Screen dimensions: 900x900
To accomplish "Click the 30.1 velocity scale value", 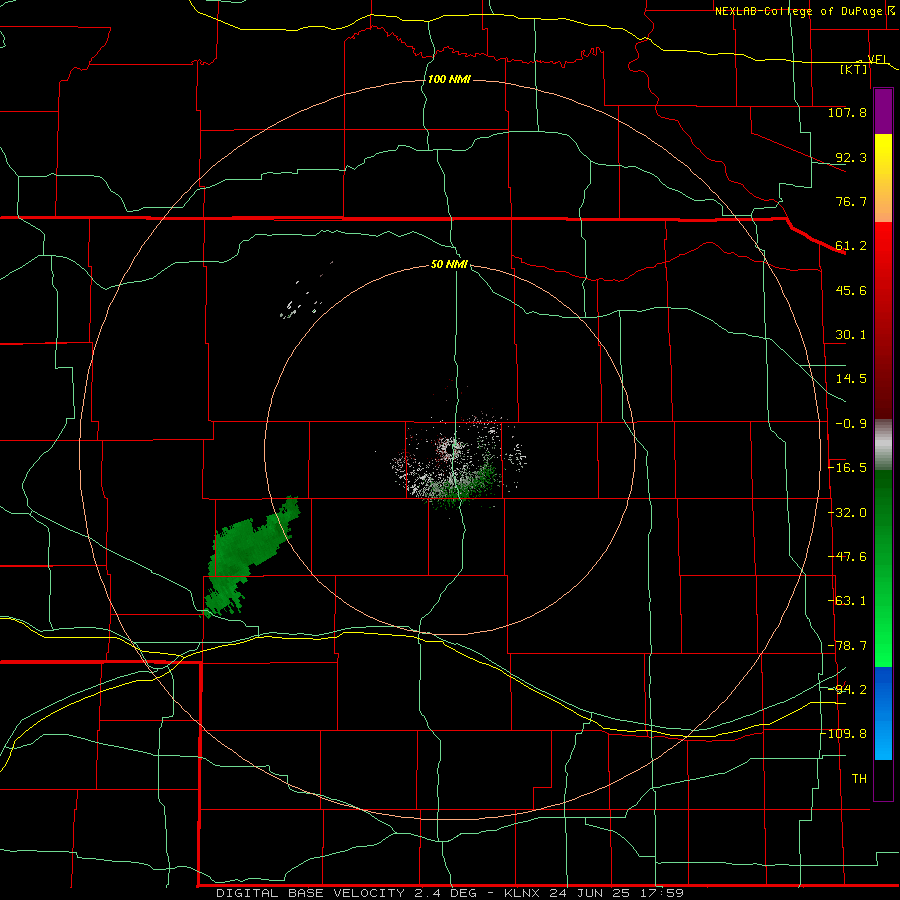I will pyautogui.click(x=851, y=335).
